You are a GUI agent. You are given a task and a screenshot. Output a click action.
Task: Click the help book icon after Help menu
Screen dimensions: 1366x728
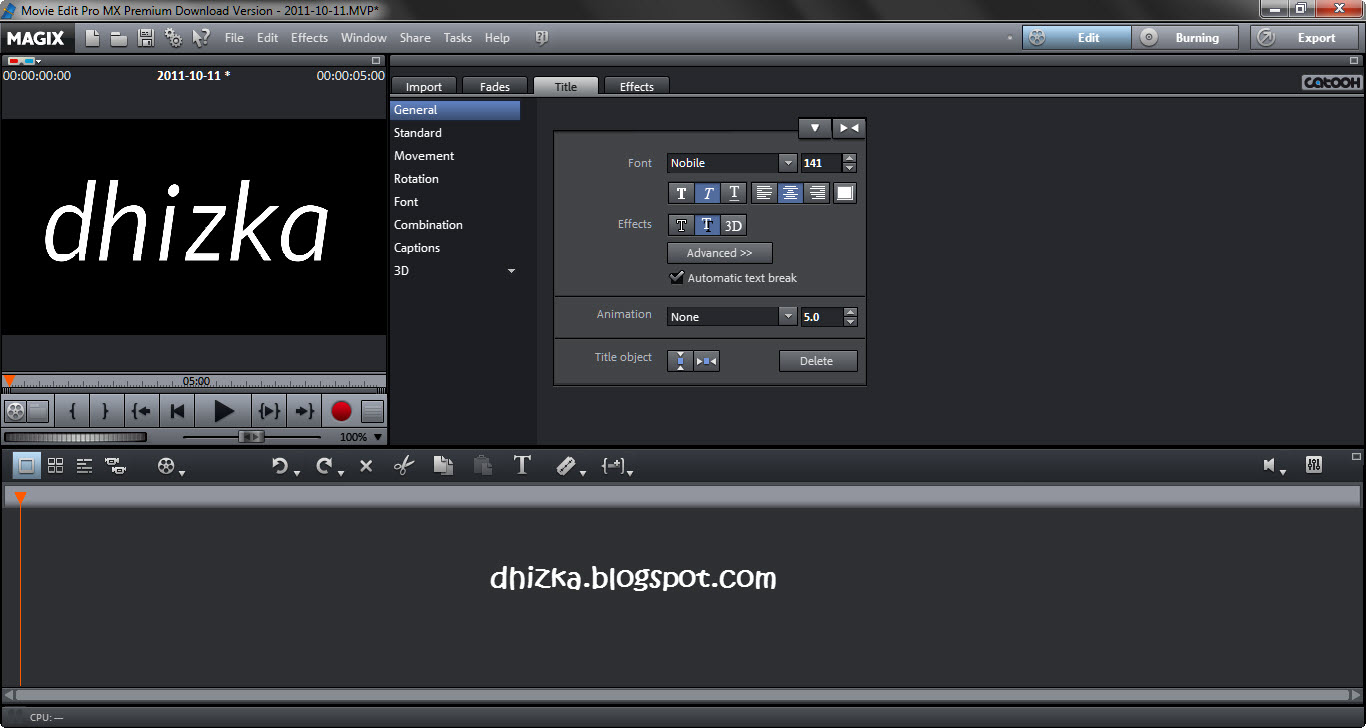point(541,38)
